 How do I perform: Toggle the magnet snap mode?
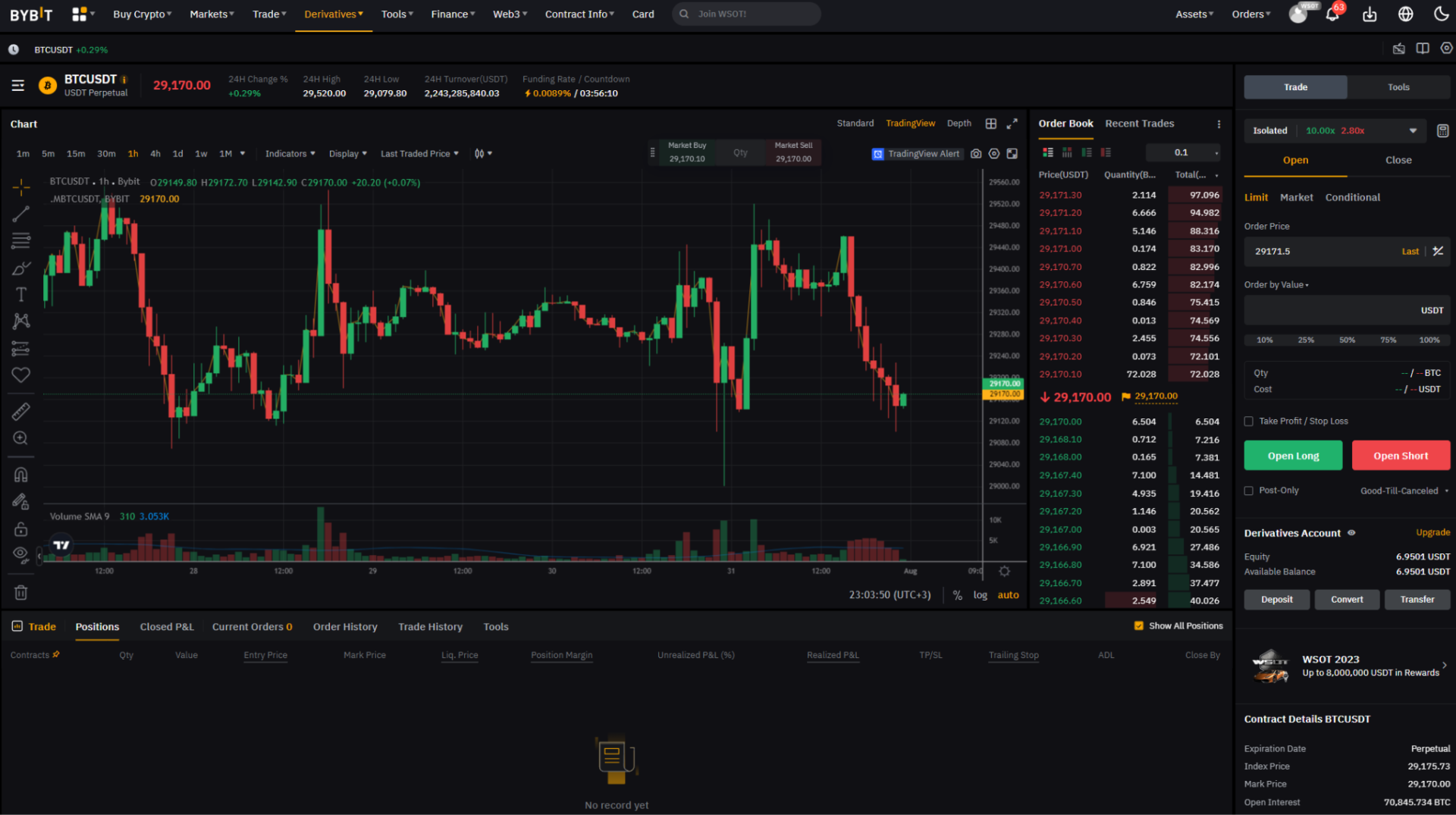tap(21, 475)
